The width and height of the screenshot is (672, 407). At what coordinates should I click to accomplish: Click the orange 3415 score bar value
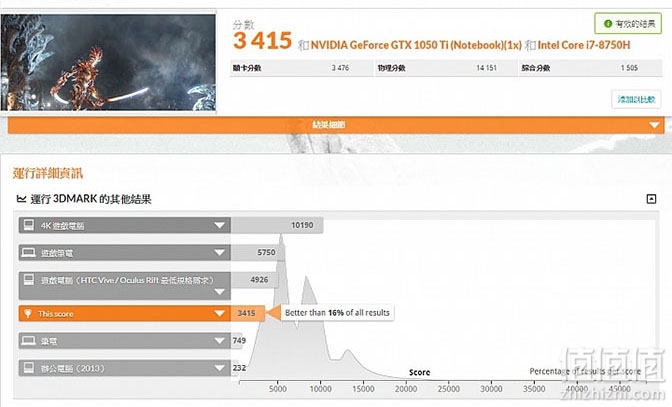[x=246, y=314]
